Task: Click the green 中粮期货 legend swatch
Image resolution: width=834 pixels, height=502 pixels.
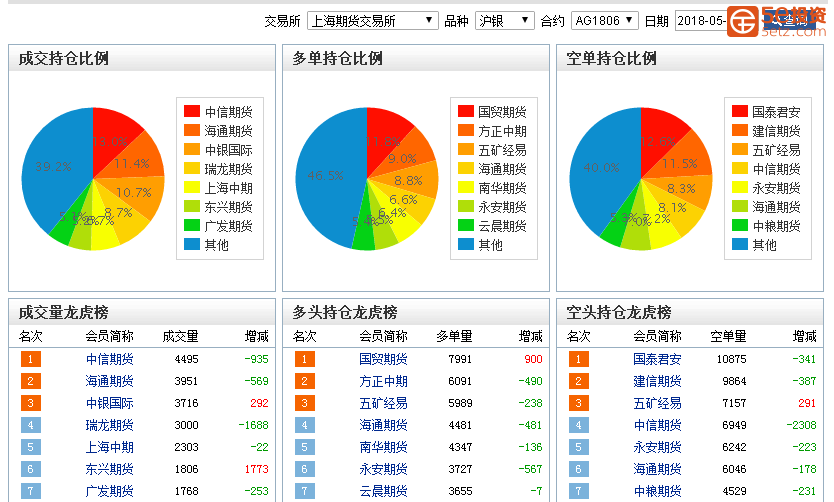Action: point(739,225)
